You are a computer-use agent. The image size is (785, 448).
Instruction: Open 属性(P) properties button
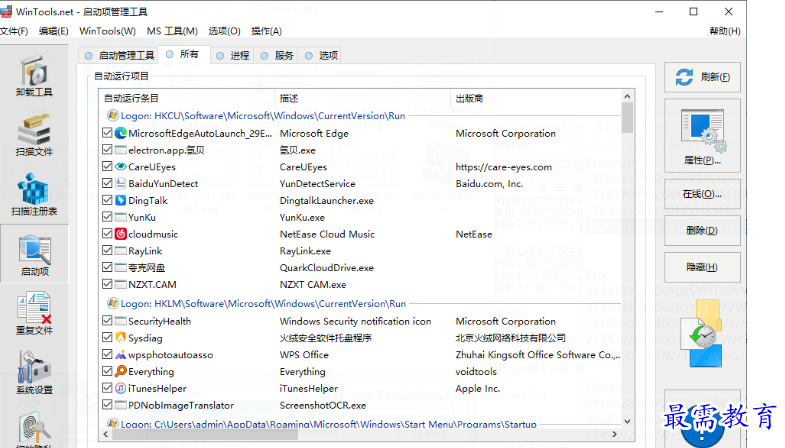[x=702, y=135]
